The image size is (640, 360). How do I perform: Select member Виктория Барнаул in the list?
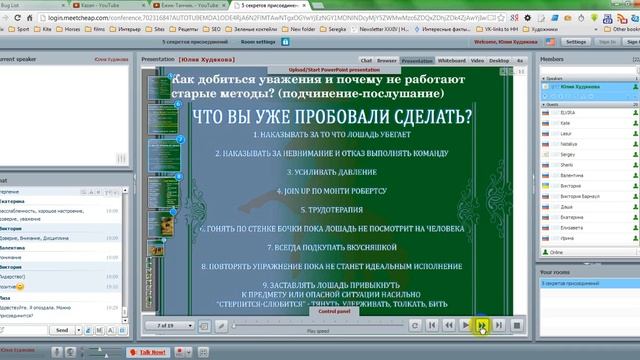pyautogui.click(x=590, y=196)
